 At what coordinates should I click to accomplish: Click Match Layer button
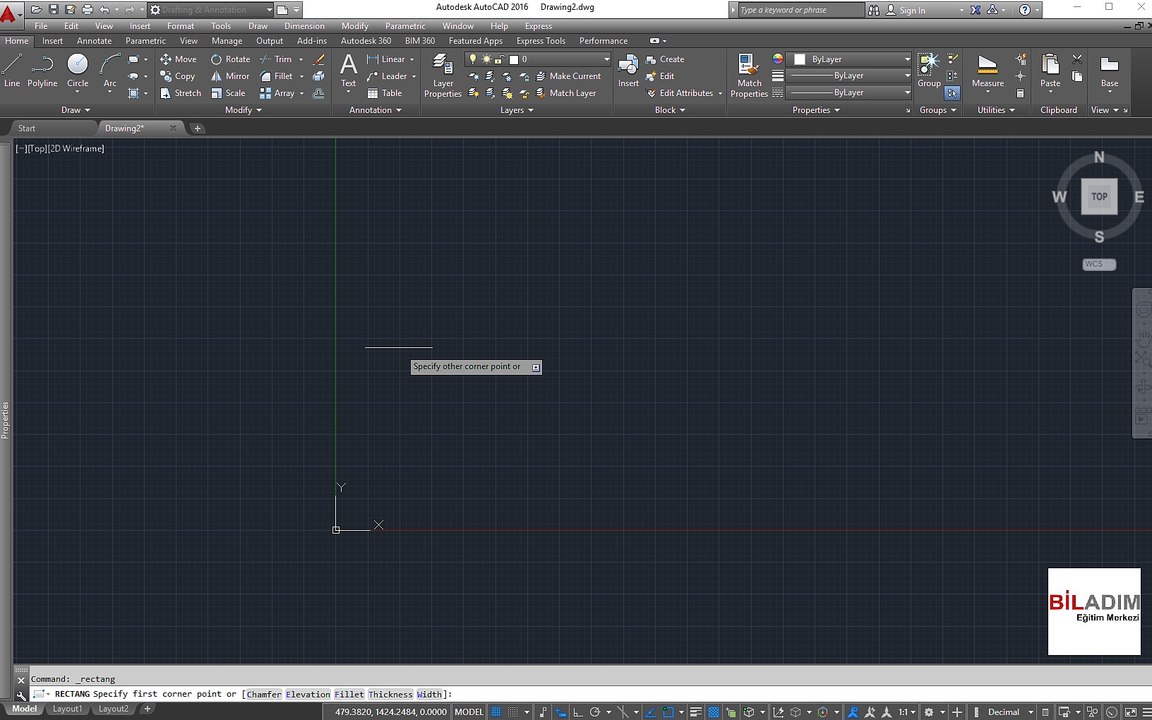(x=566, y=93)
